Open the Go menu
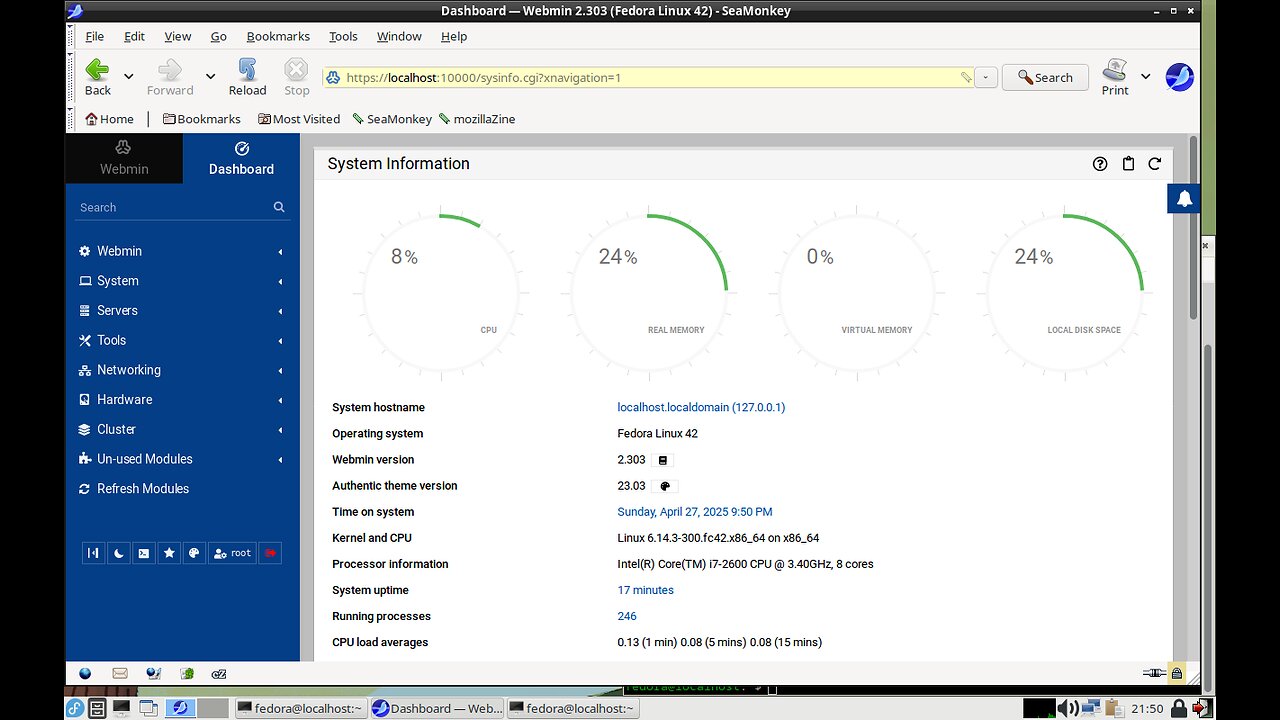This screenshot has width=1280, height=720. 218,36
